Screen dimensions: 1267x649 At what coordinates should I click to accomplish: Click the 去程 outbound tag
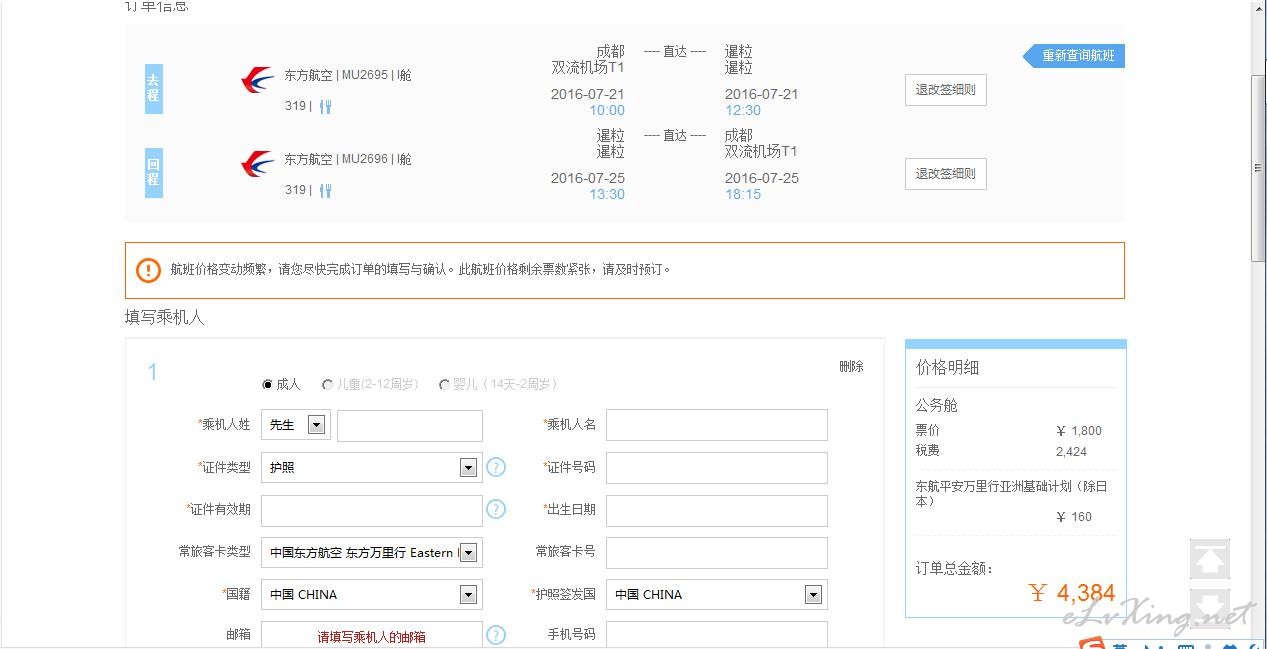[153, 88]
